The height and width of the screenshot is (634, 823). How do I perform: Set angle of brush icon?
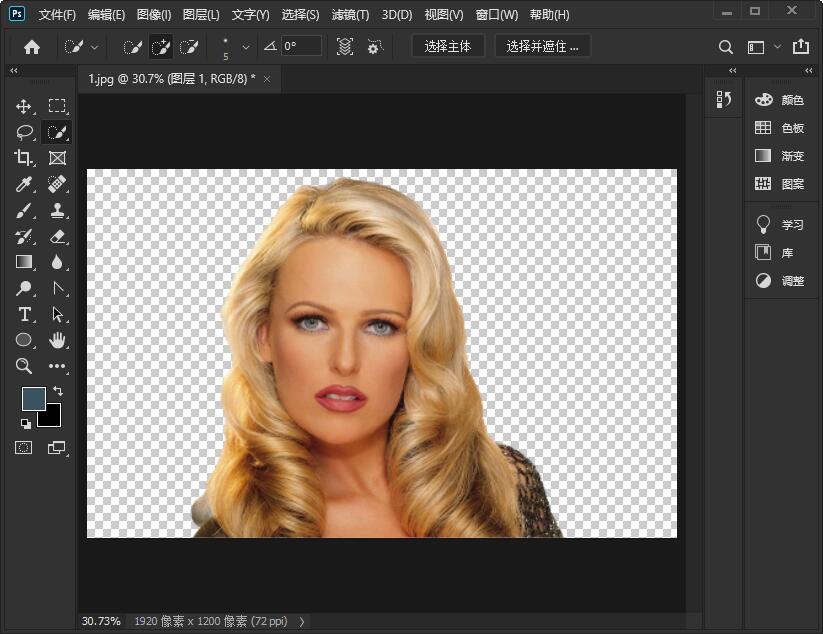(x=270, y=46)
